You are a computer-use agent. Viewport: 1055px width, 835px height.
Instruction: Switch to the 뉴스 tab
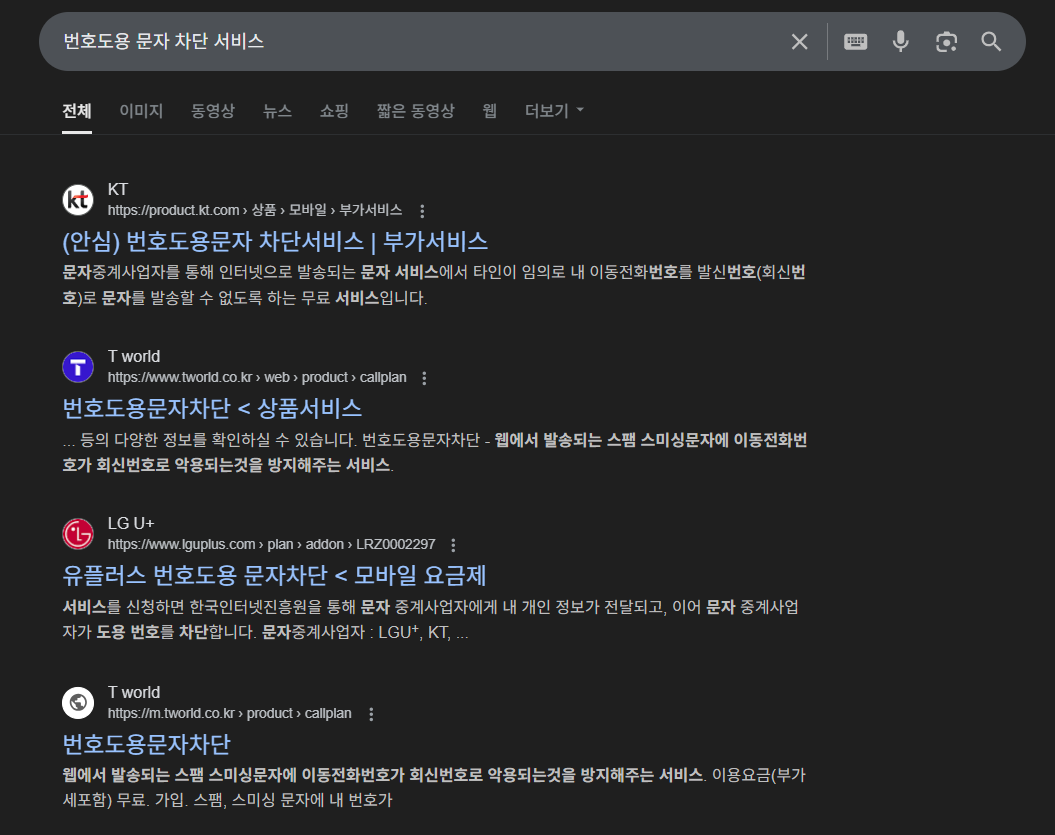(x=277, y=111)
